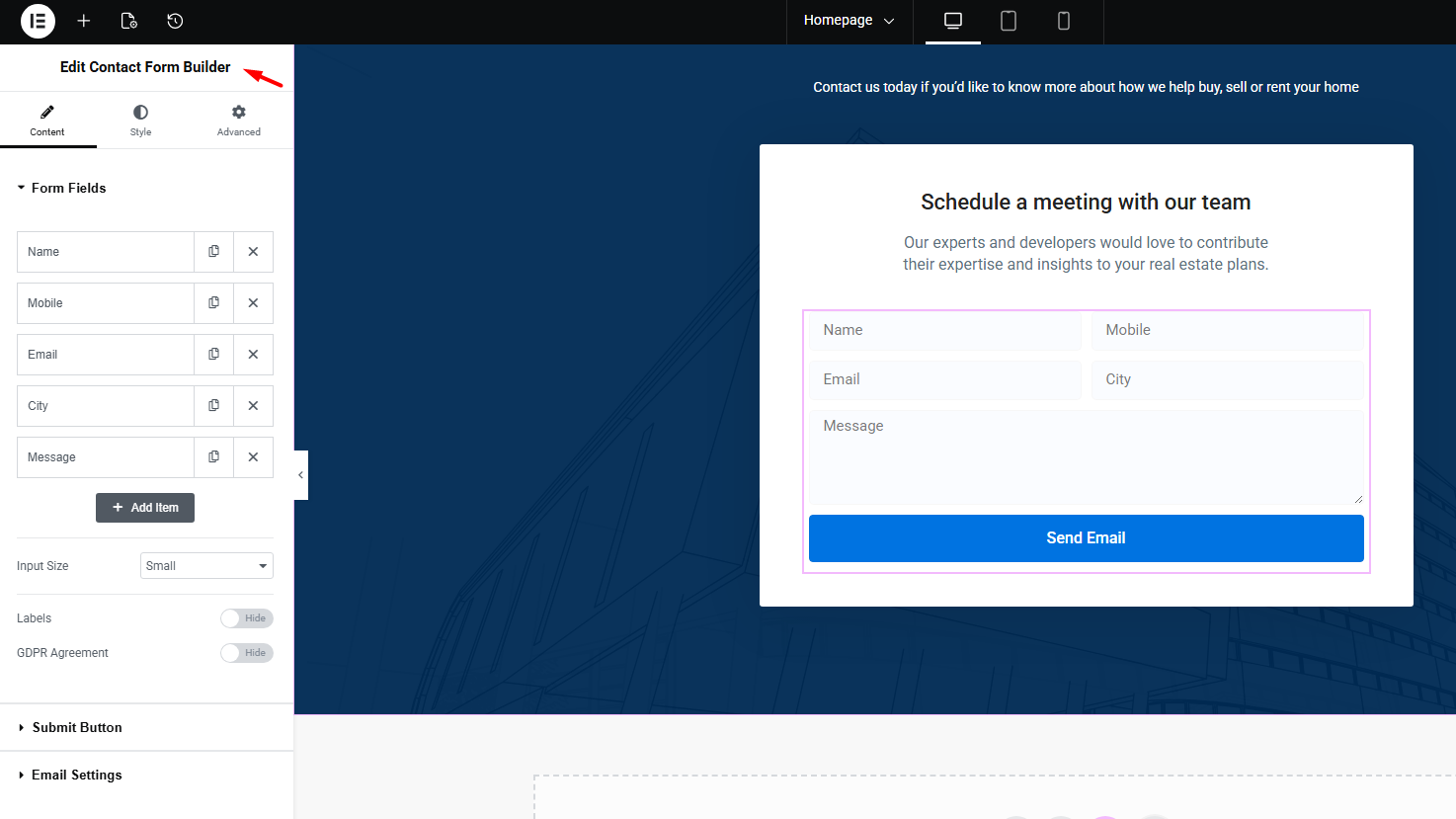This screenshot has height=819, width=1456.
Task: Switch to tablet responsive view
Action: click(1008, 21)
